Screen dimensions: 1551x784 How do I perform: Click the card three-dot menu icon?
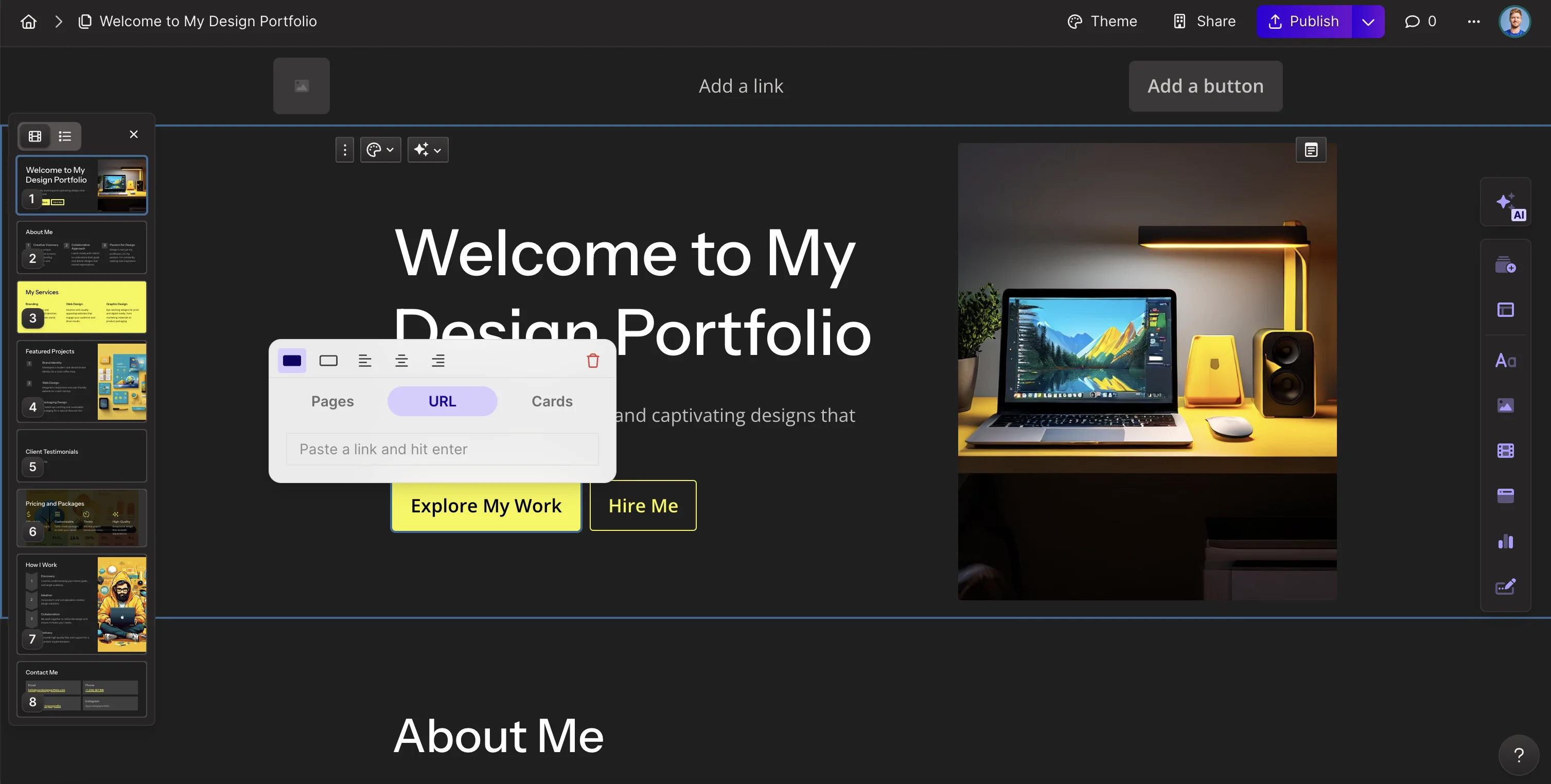click(x=344, y=149)
